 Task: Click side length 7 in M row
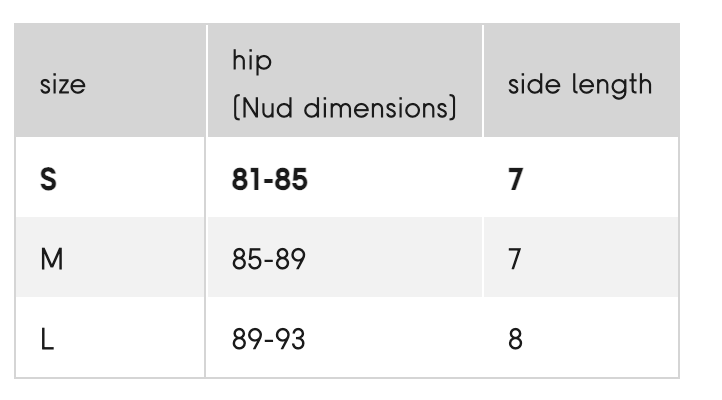pos(515,260)
